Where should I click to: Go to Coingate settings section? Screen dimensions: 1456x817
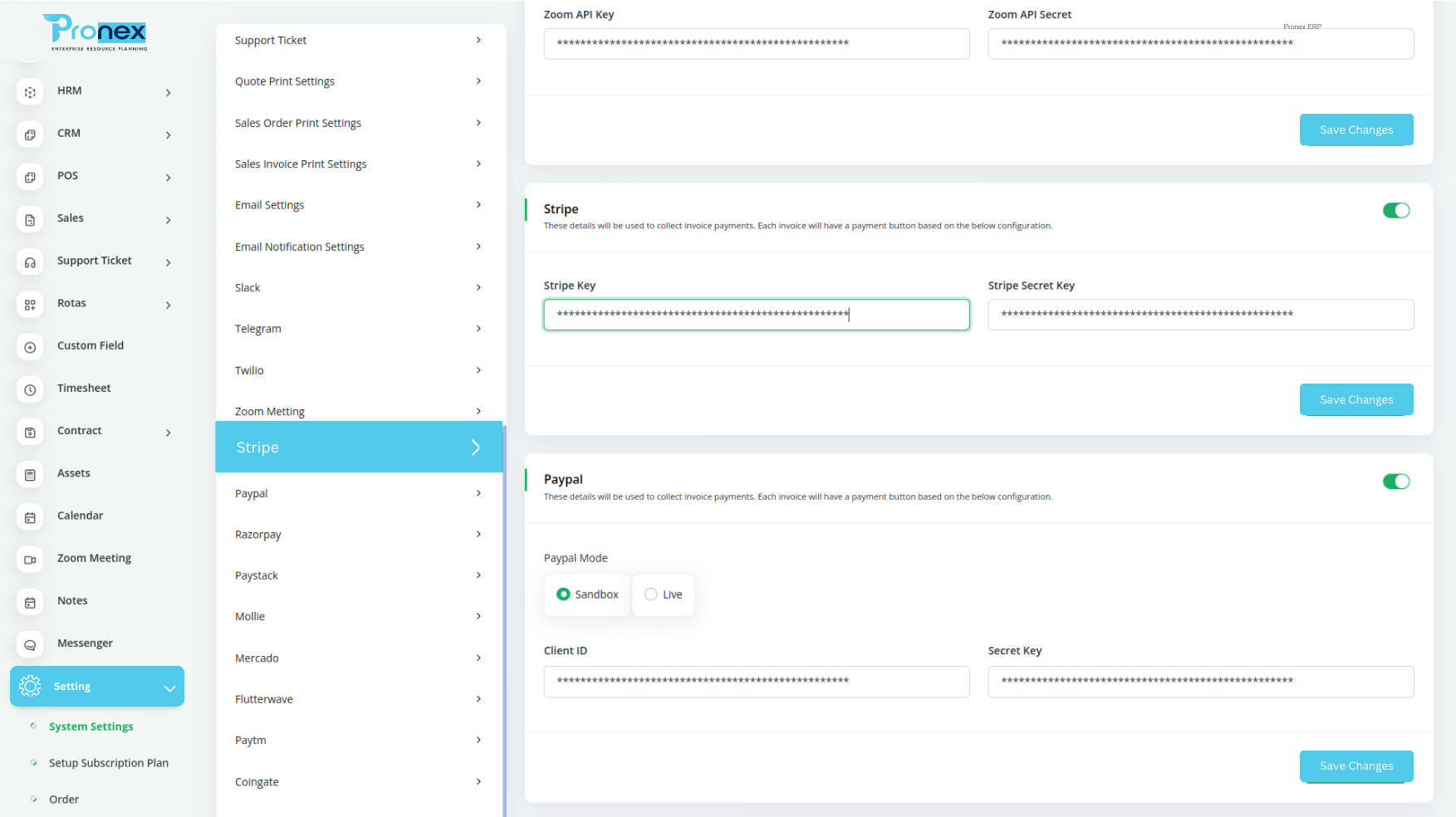click(359, 781)
